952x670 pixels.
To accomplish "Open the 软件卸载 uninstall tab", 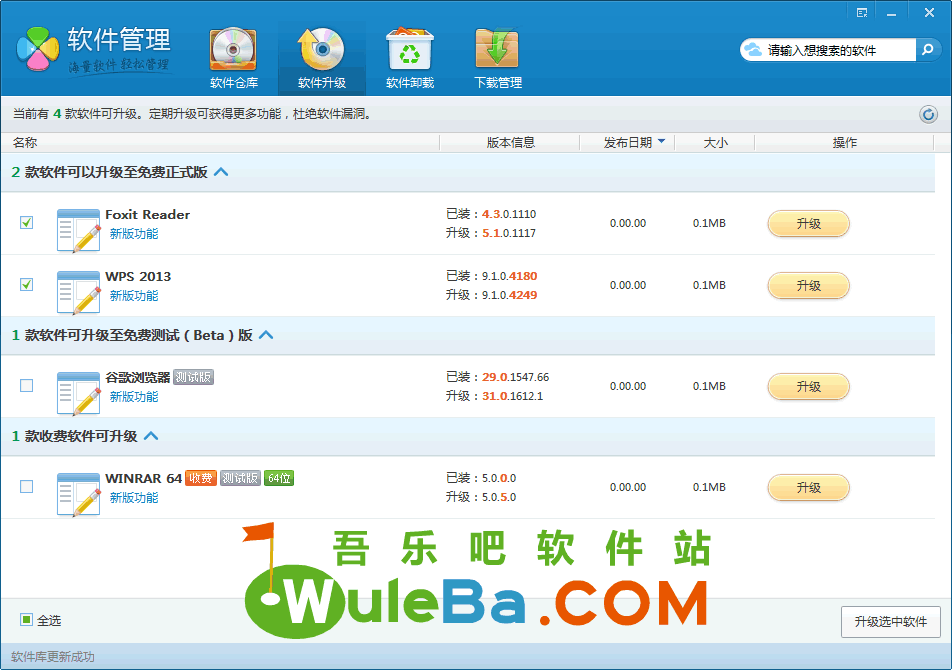I will pos(410,58).
